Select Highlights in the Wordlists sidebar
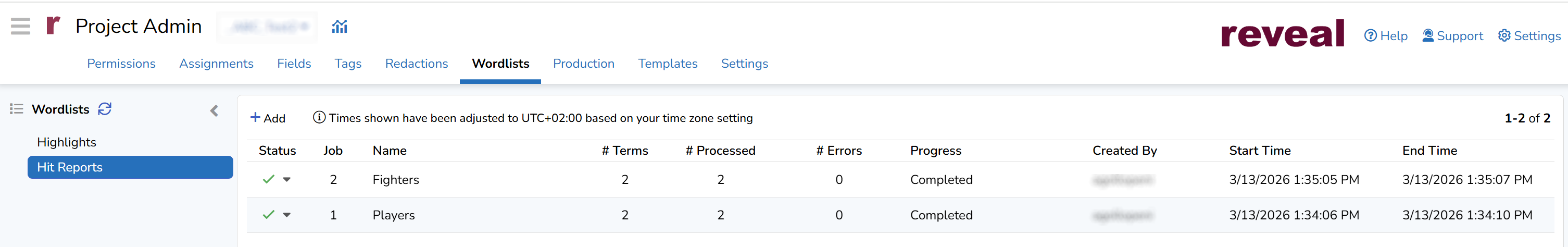The width and height of the screenshot is (1568, 247). pyautogui.click(x=66, y=142)
